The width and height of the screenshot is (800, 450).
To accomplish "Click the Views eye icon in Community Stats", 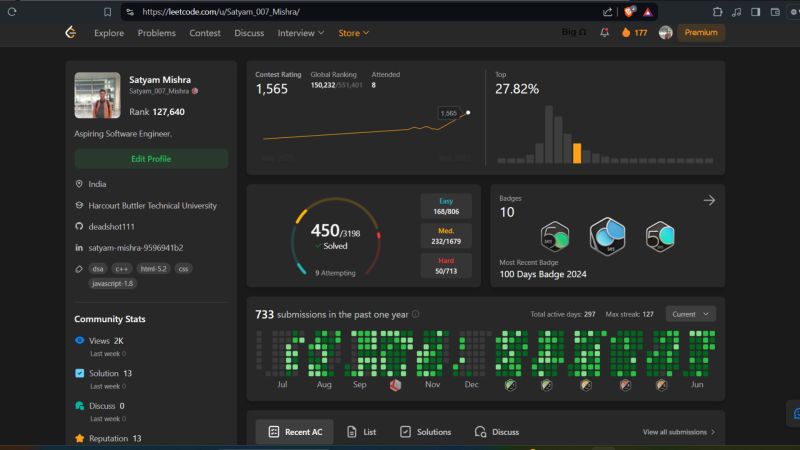I will click(x=80, y=340).
